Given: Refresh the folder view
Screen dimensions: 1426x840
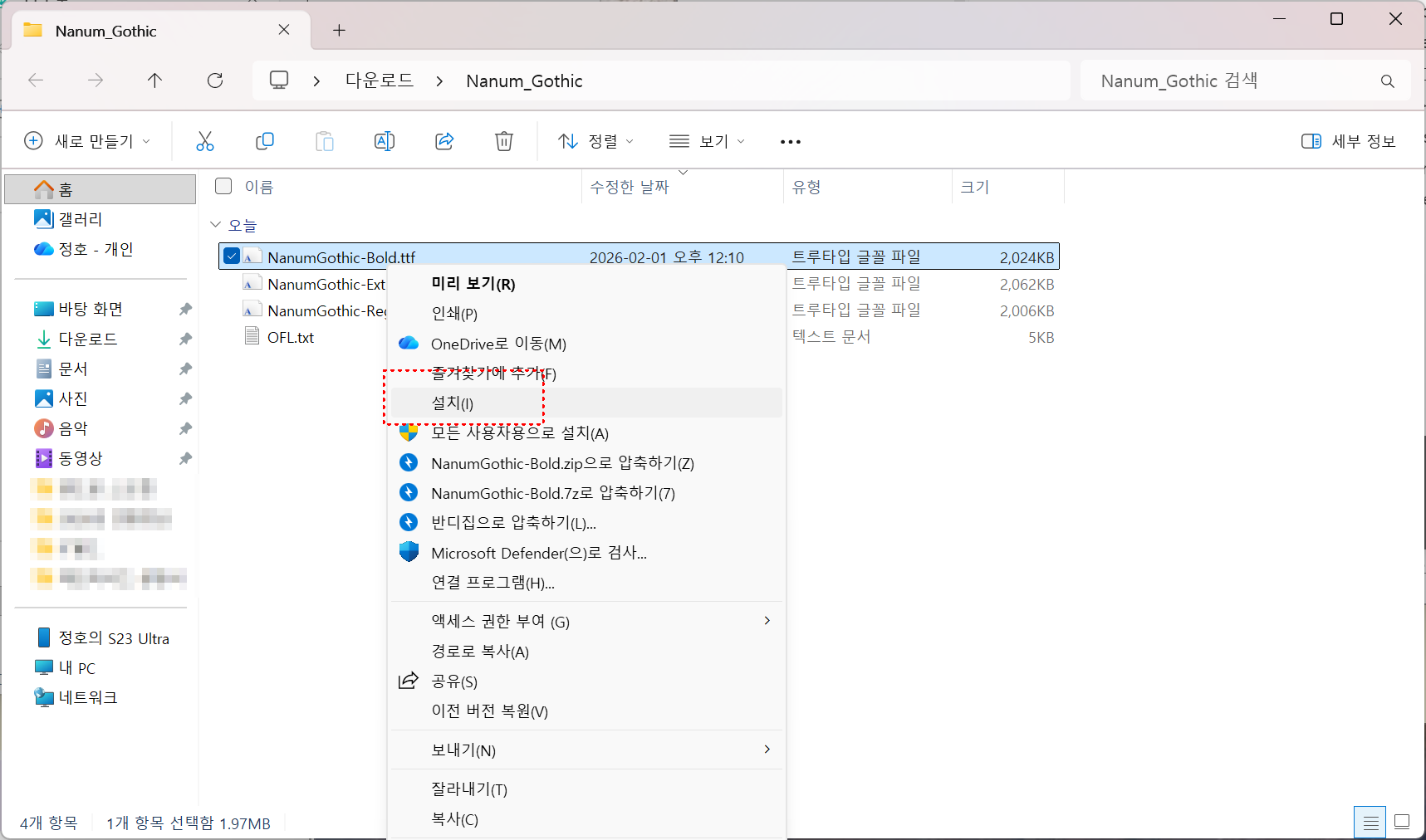Looking at the screenshot, I should (x=215, y=81).
